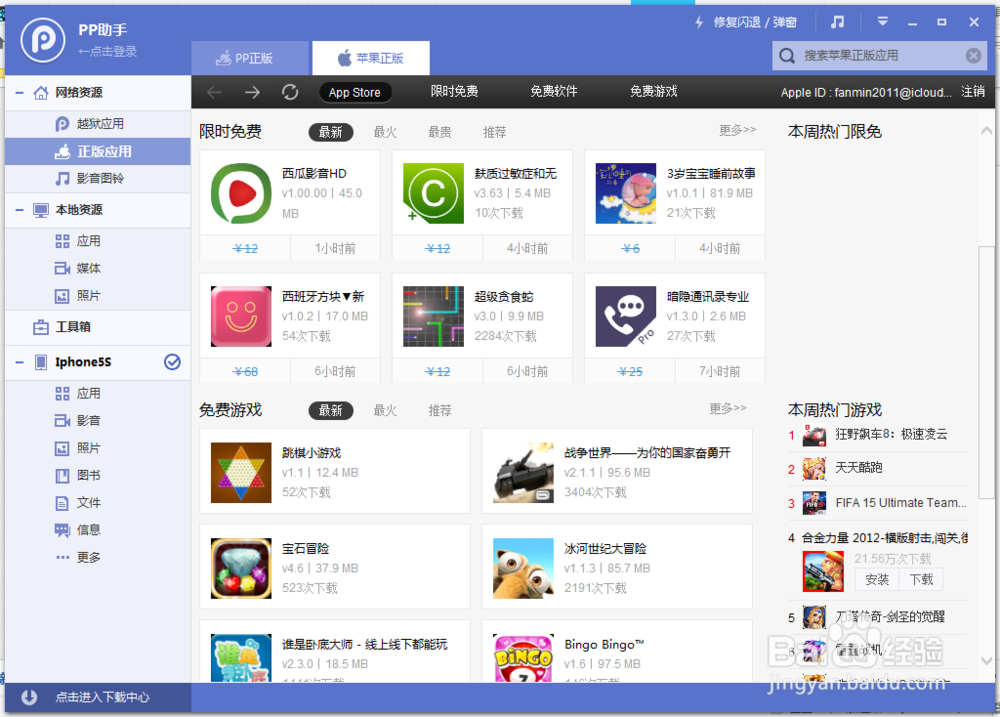Open the 西班牙方块 smiley icon
Screen dimensions: 1000x717
(241, 316)
